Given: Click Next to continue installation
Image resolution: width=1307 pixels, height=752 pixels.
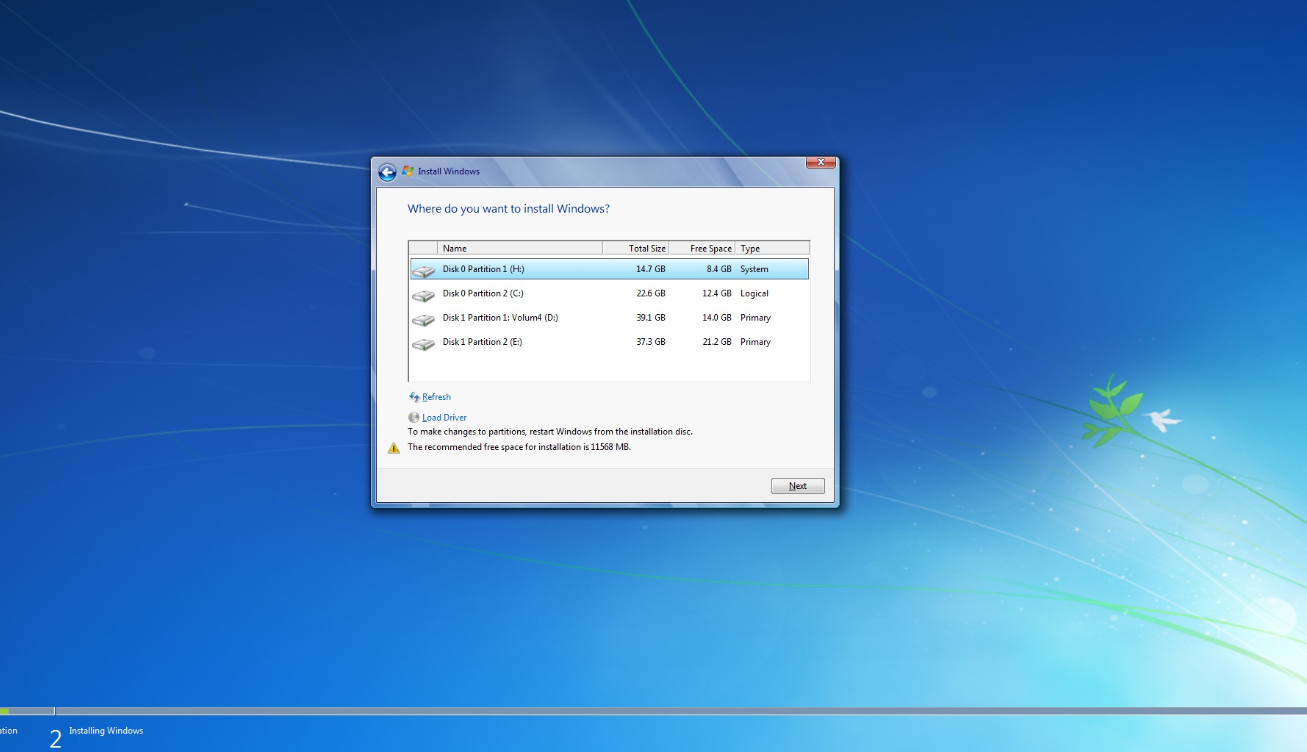Looking at the screenshot, I should [798, 486].
